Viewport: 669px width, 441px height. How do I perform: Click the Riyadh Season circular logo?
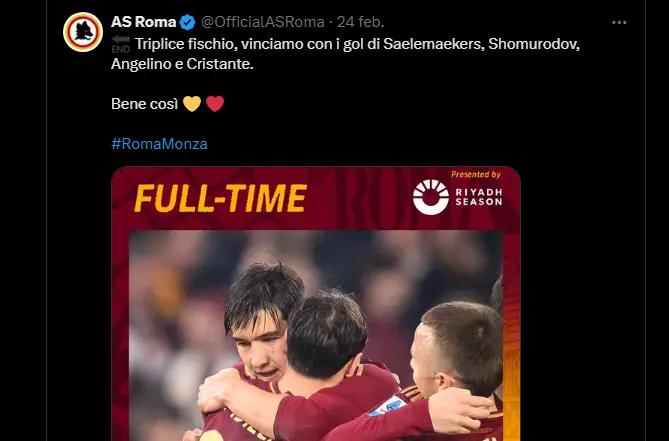click(430, 198)
